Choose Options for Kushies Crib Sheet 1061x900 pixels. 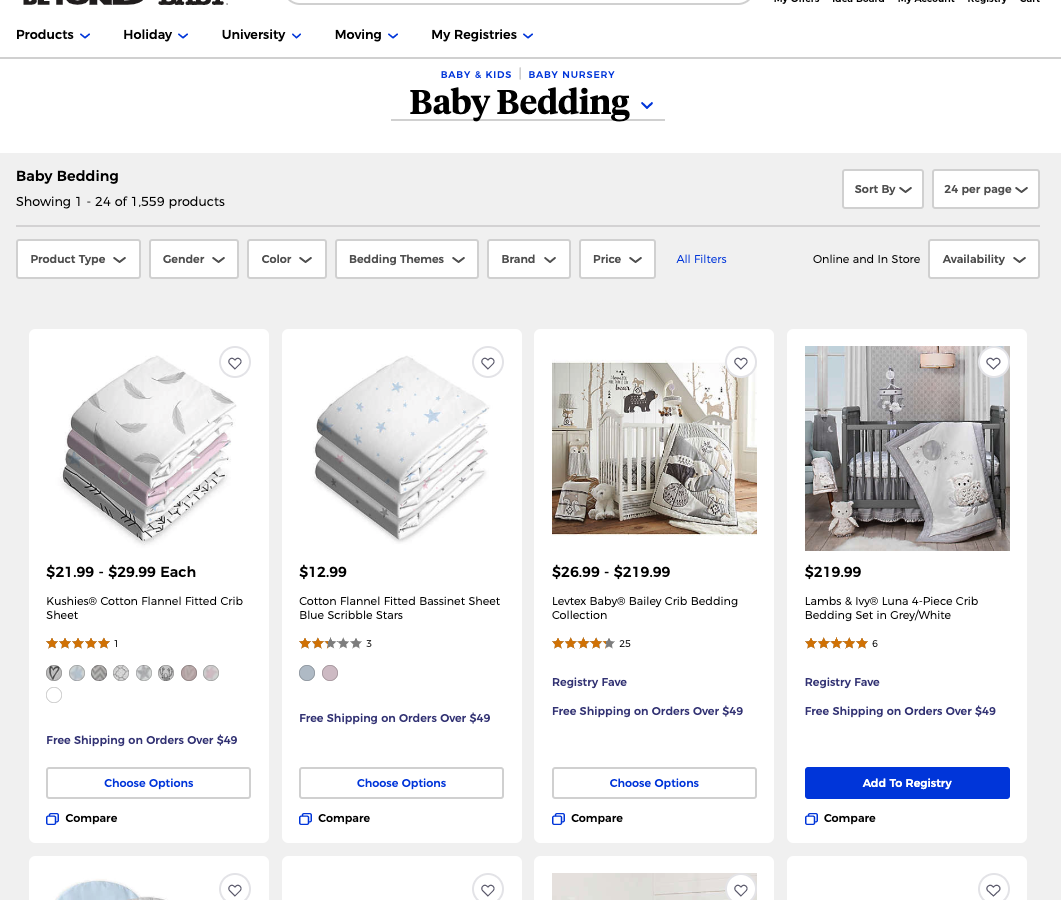(148, 783)
